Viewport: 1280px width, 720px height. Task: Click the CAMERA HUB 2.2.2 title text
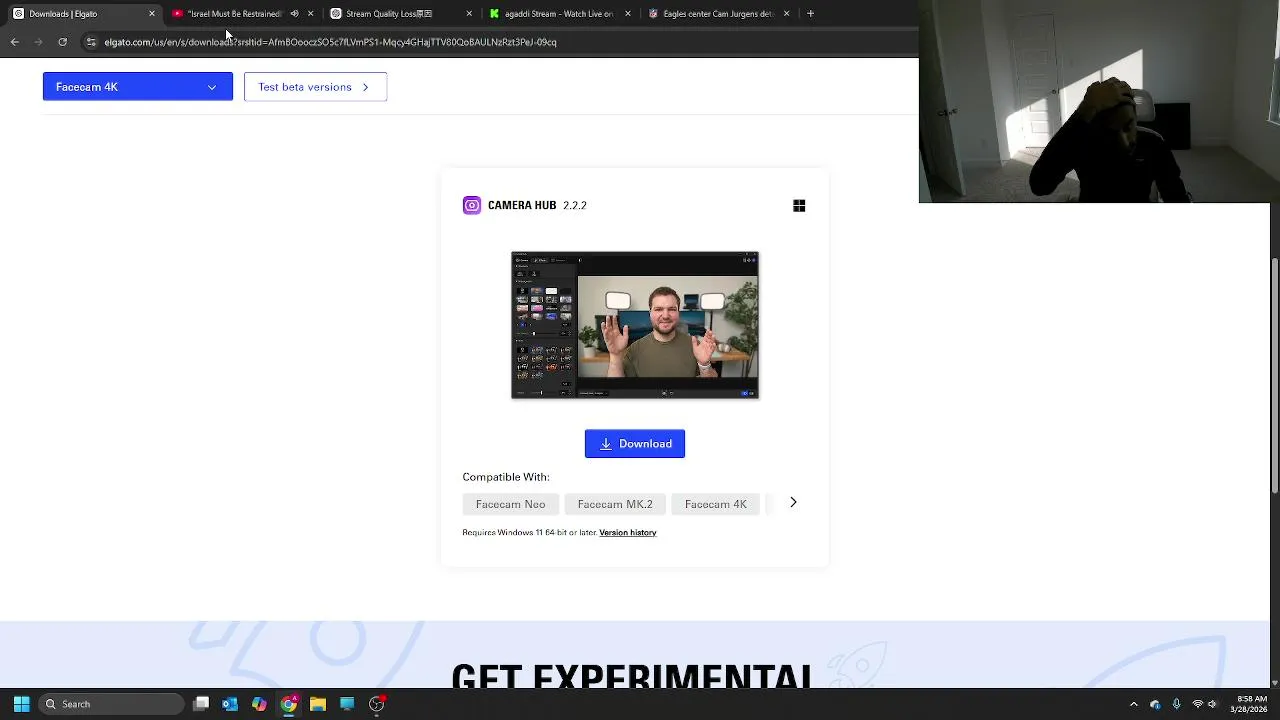coord(537,206)
